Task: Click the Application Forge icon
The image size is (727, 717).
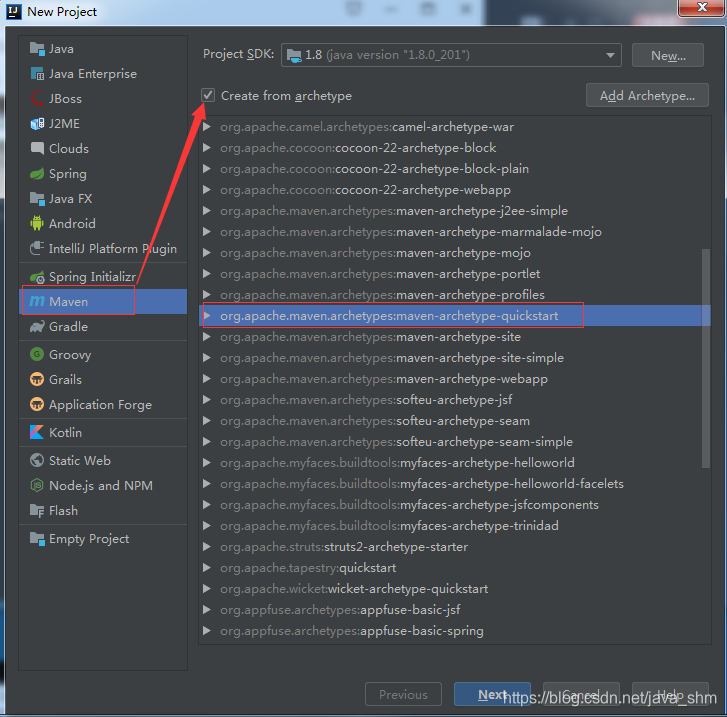Action: [x=37, y=404]
